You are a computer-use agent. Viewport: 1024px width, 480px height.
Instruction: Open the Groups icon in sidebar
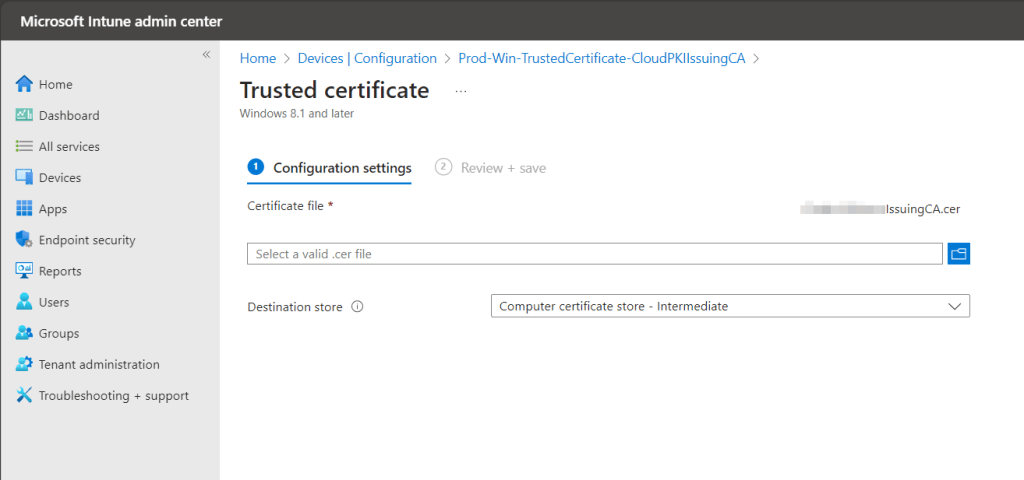pyautogui.click(x=24, y=333)
